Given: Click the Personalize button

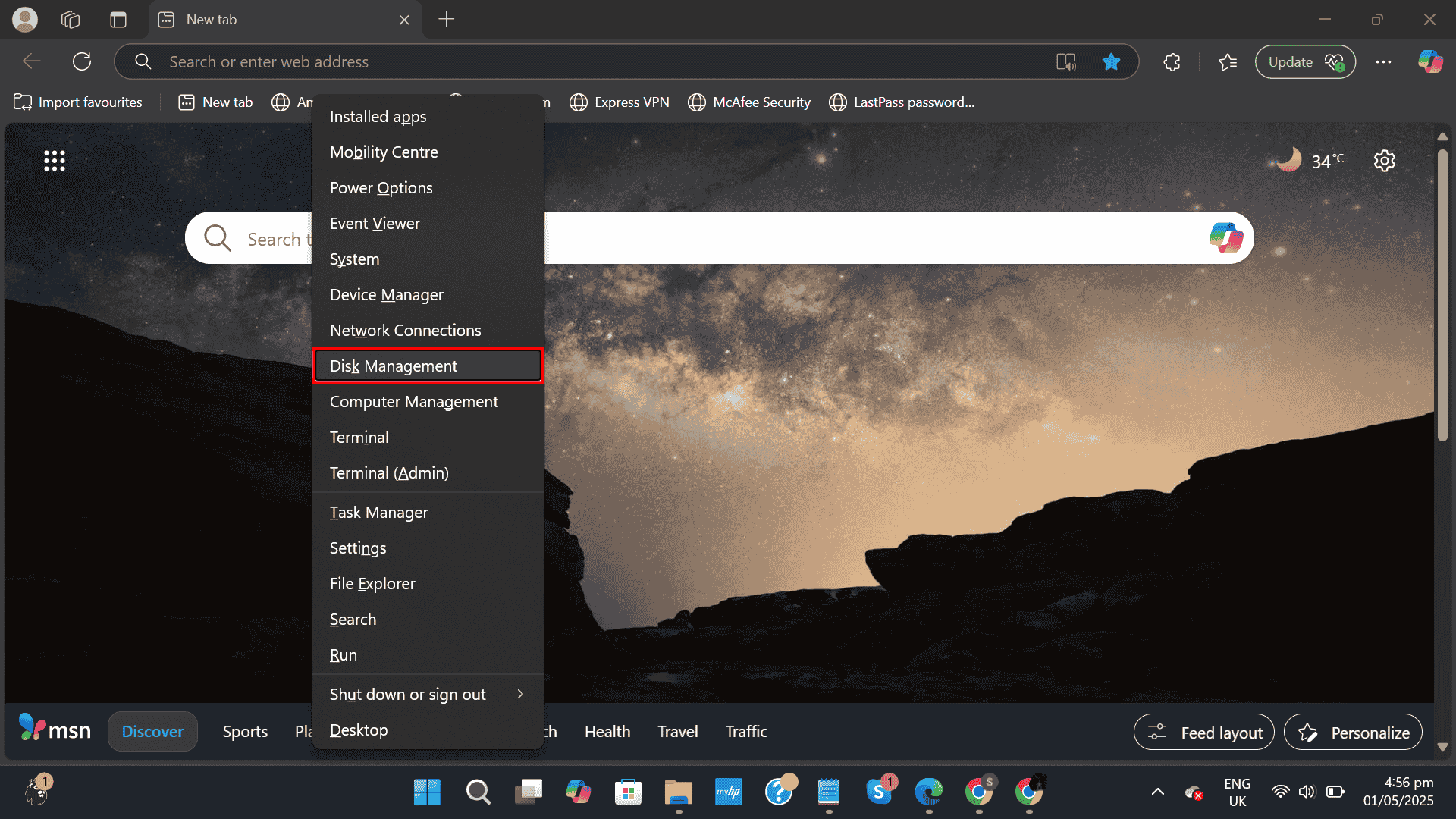Looking at the screenshot, I should 1353,732.
